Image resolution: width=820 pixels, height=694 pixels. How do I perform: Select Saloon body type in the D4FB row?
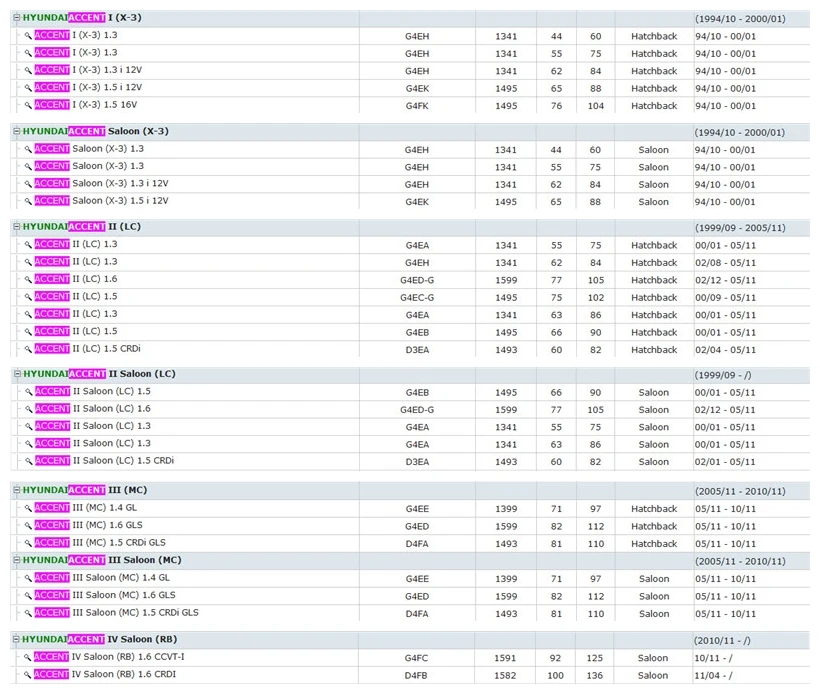[653, 676]
